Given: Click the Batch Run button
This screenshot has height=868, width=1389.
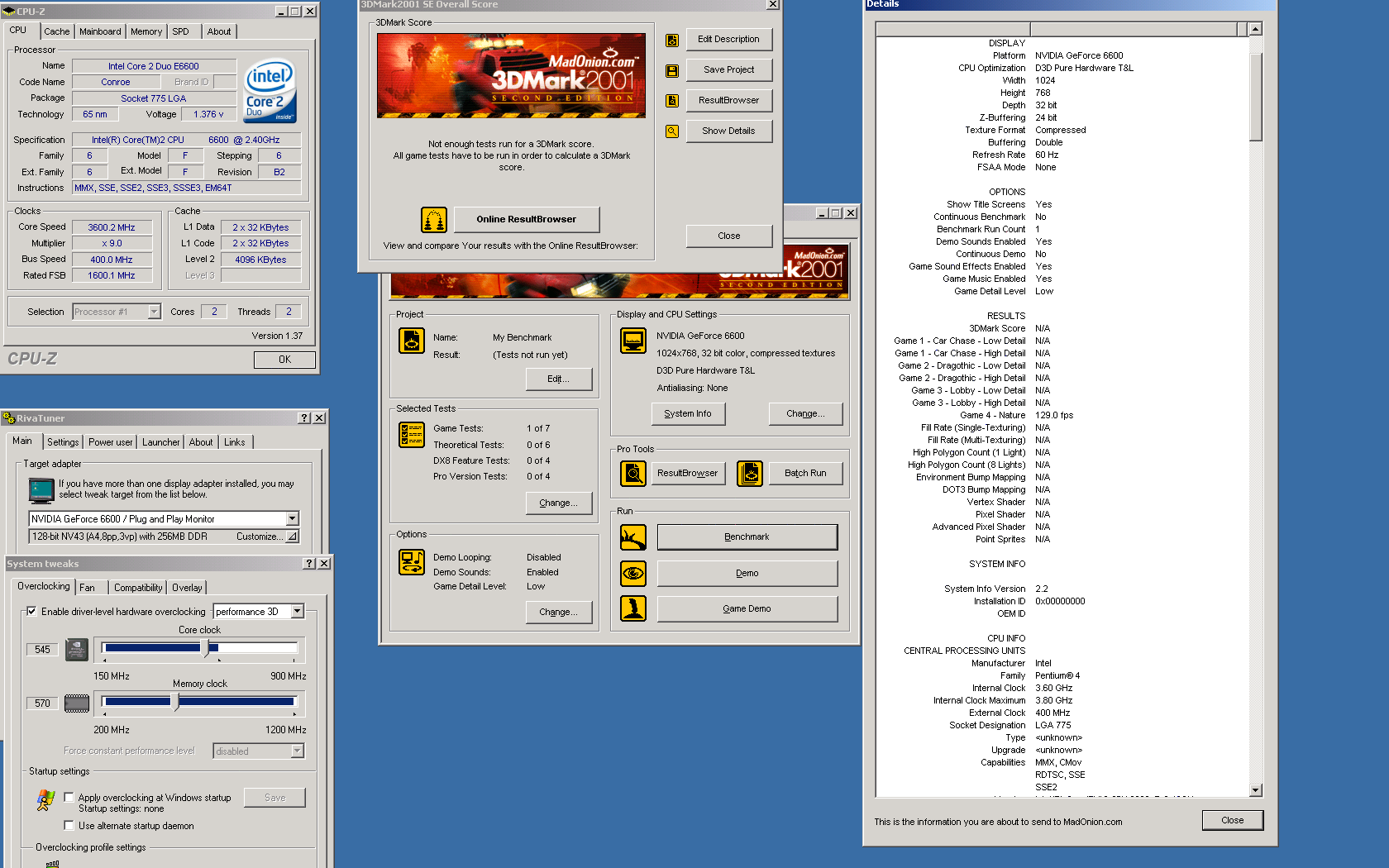Looking at the screenshot, I should pos(805,474).
